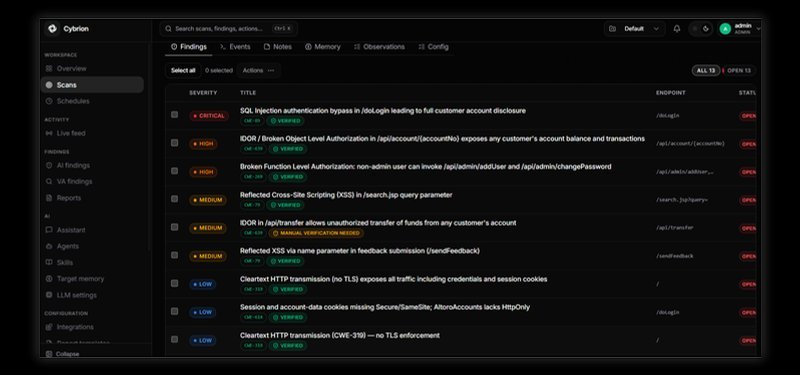The height and width of the screenshot is (375, 800).
Task: Click the HIGH badge on the IDOR account row
Action: (x=203, y=144)
